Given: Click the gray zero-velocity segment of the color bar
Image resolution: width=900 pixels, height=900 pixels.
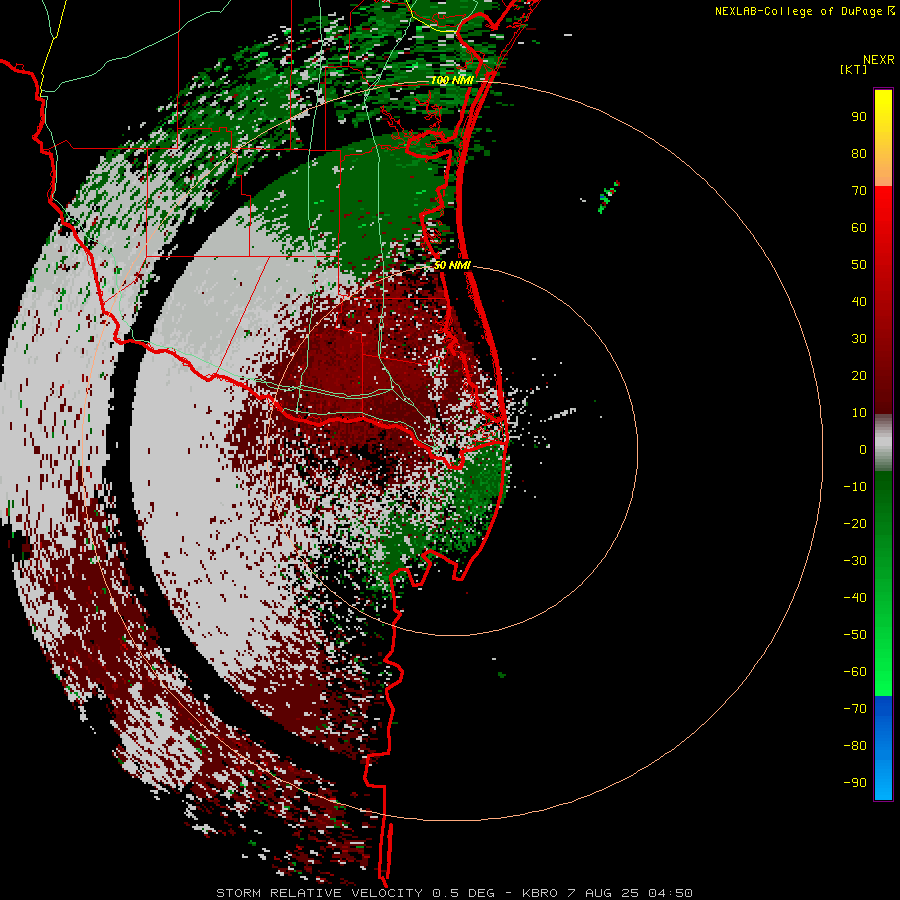Looking at the screenshot, I should point(883,443).
